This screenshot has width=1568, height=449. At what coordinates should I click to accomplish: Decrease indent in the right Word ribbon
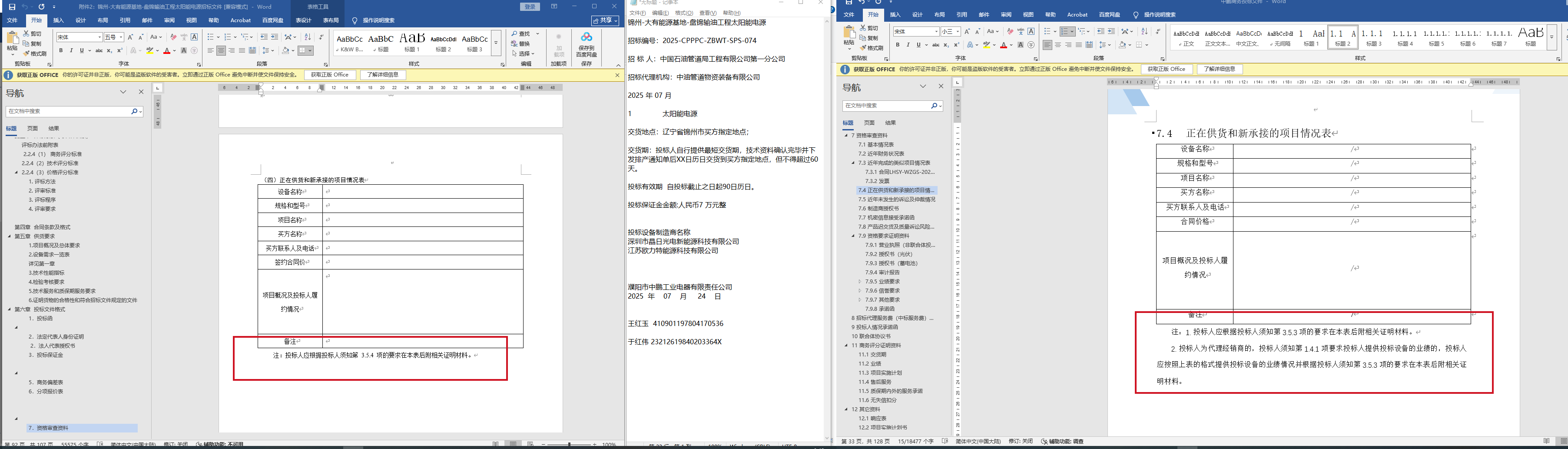pyautogui.click(x=1101, y=32)
